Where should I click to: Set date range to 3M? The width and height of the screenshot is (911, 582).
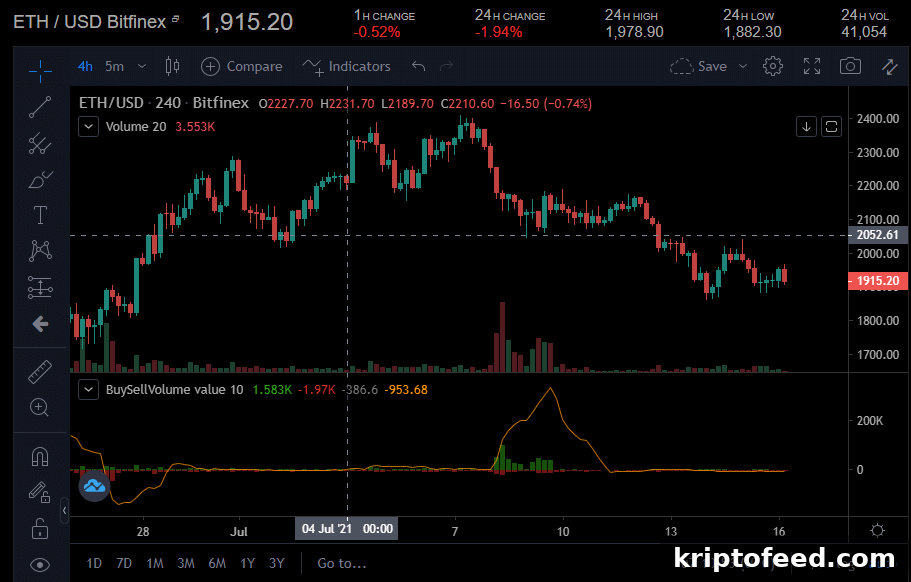coord(186,563)
